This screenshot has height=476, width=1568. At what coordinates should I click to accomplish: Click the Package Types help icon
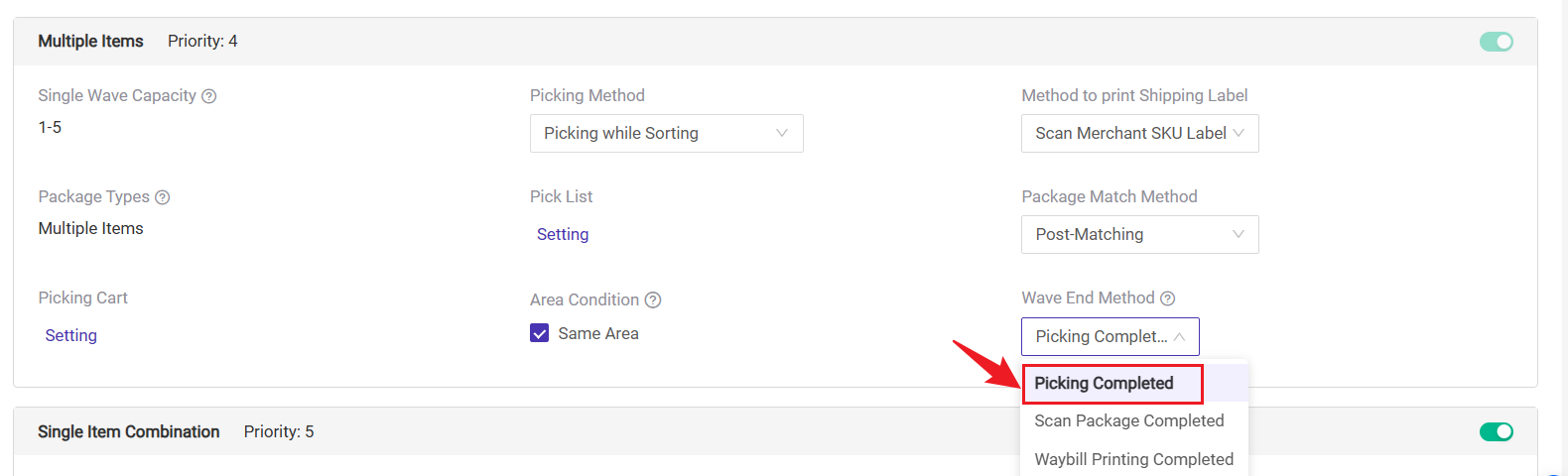163,197
